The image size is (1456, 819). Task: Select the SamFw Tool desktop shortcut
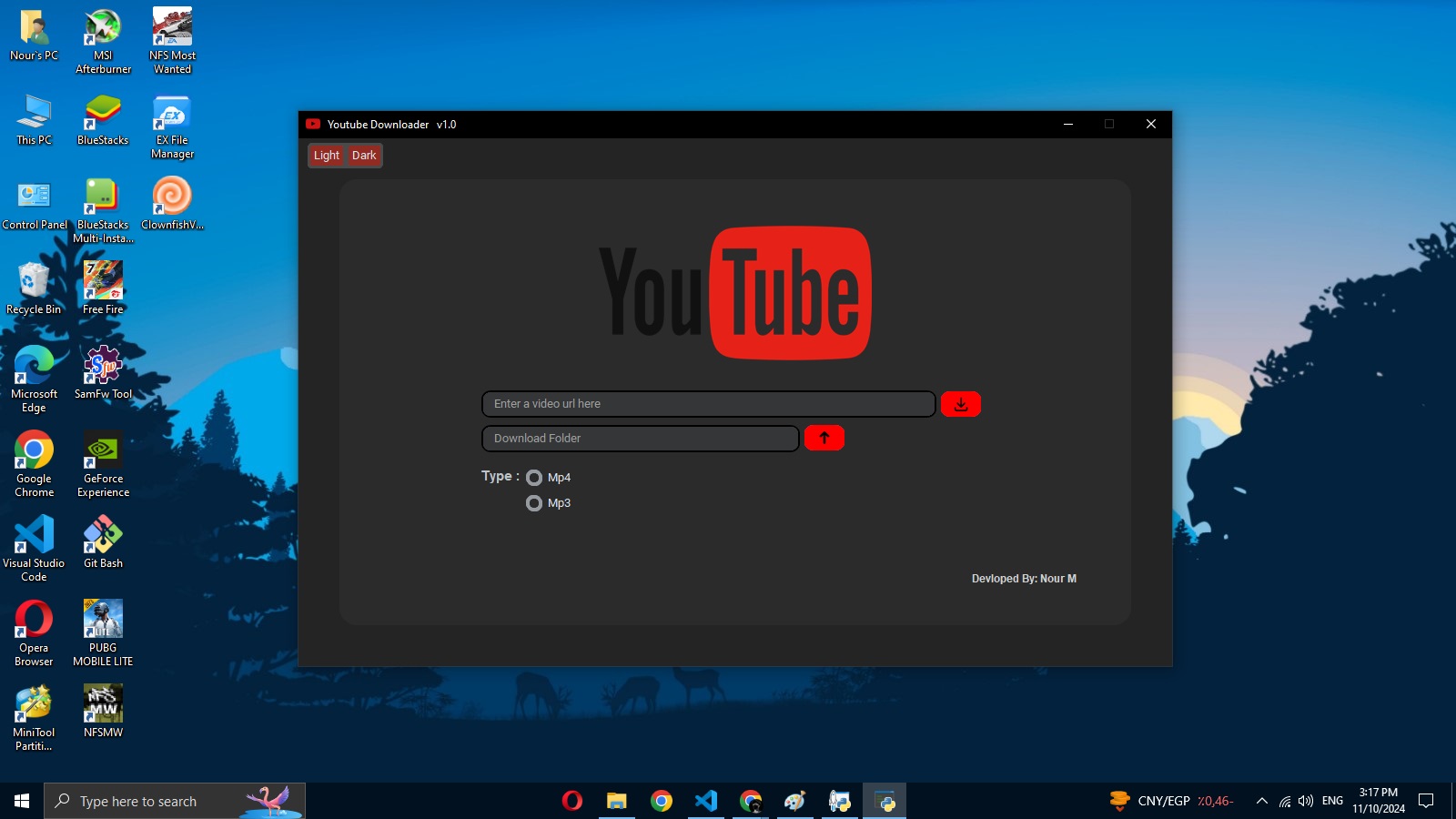point(103,375)
